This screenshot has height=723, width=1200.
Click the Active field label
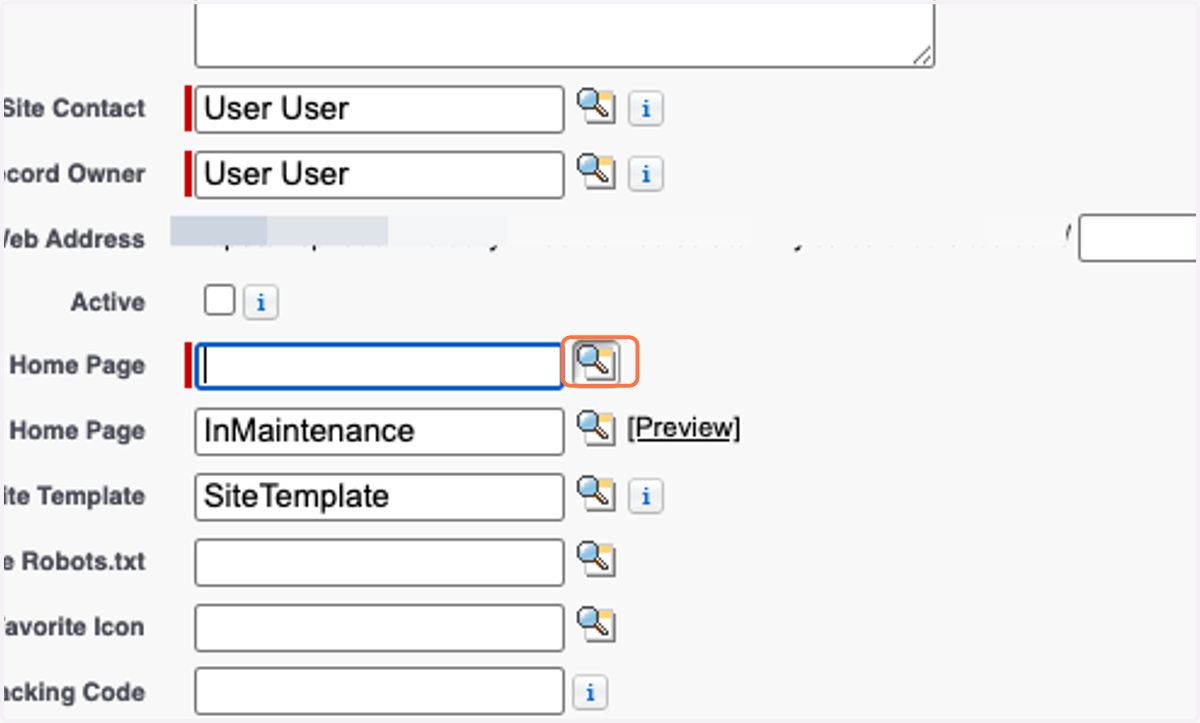click(x=108, y=302)
